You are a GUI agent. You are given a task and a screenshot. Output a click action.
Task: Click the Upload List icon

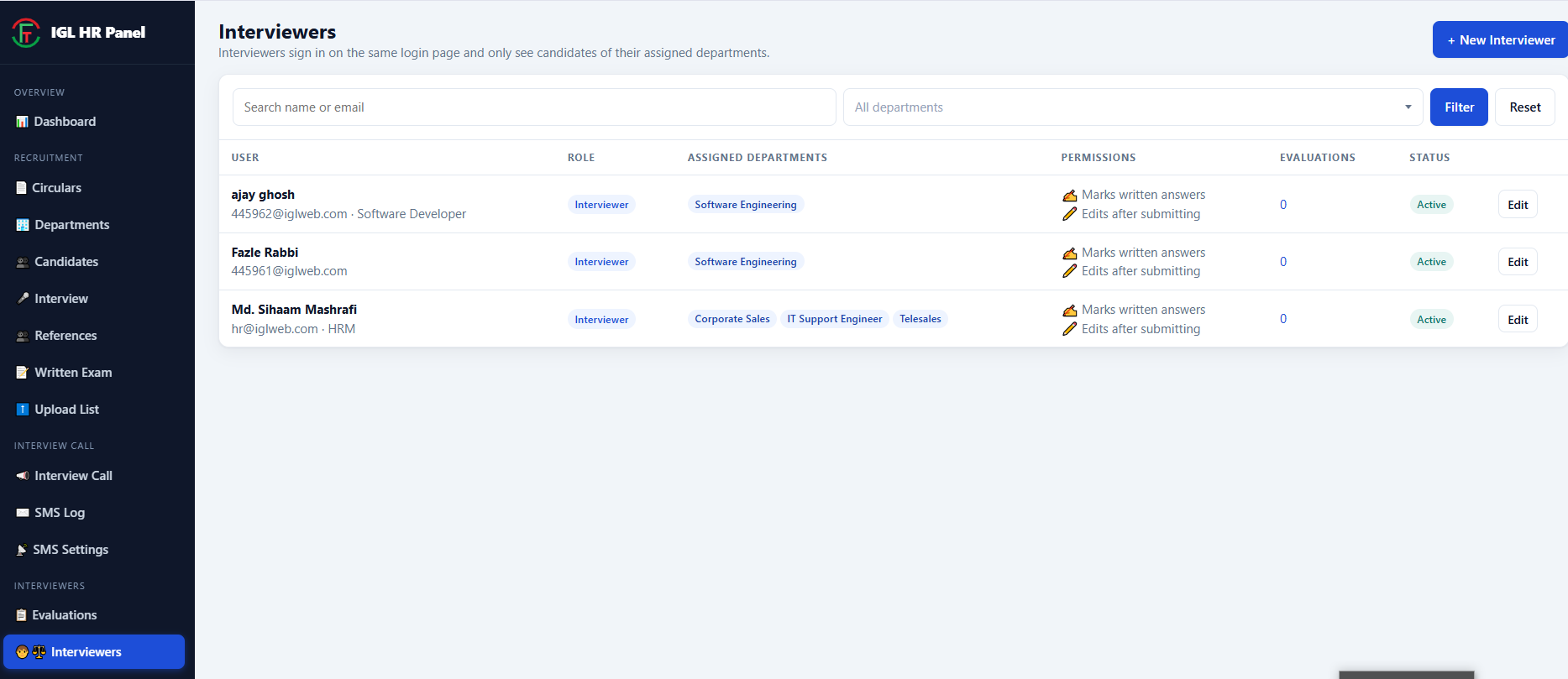(23, 410)
